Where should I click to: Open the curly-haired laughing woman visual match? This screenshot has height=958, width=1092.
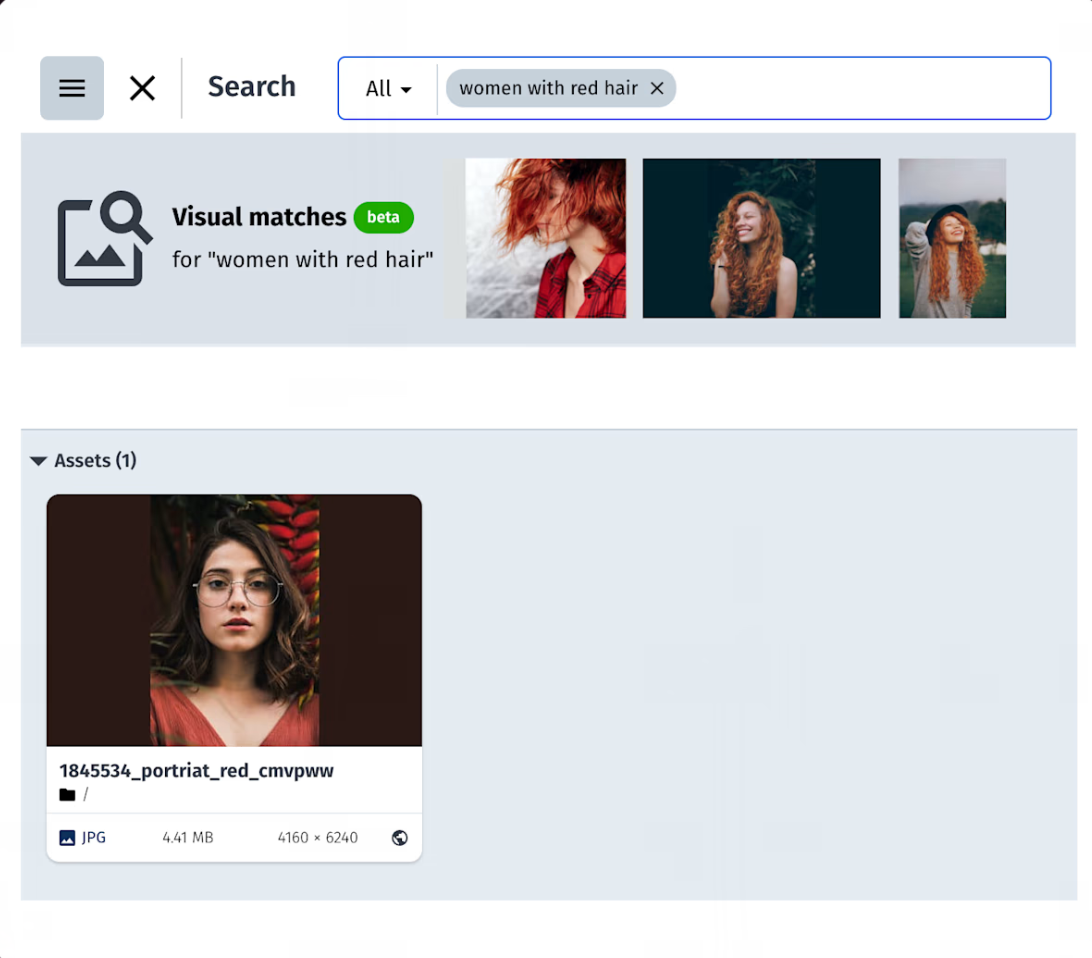(761, 238)
